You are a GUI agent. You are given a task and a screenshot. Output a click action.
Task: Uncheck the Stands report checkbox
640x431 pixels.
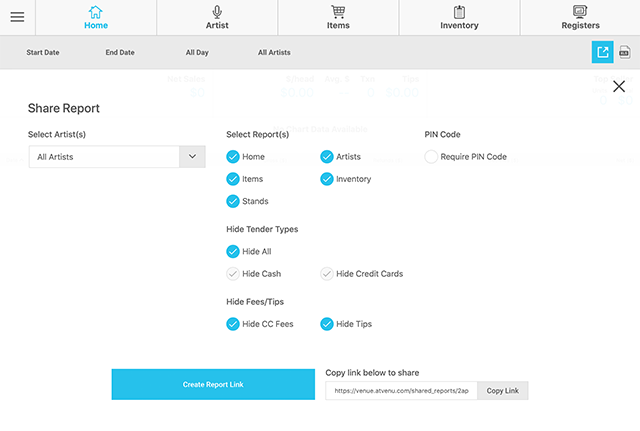pos(233,201)
